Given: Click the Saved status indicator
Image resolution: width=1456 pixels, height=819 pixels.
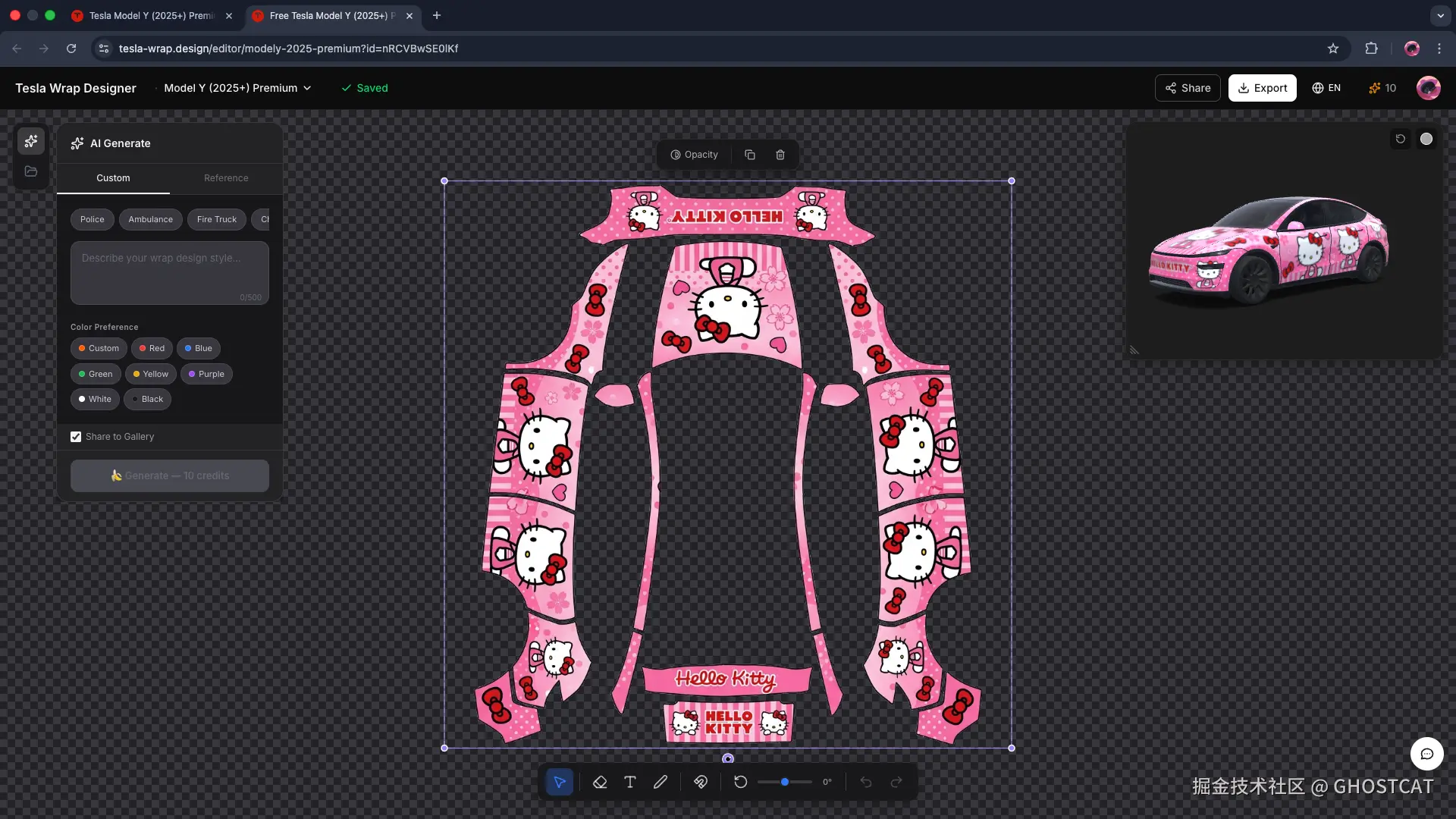Looking at the screenshot, I should click(365, 88).
